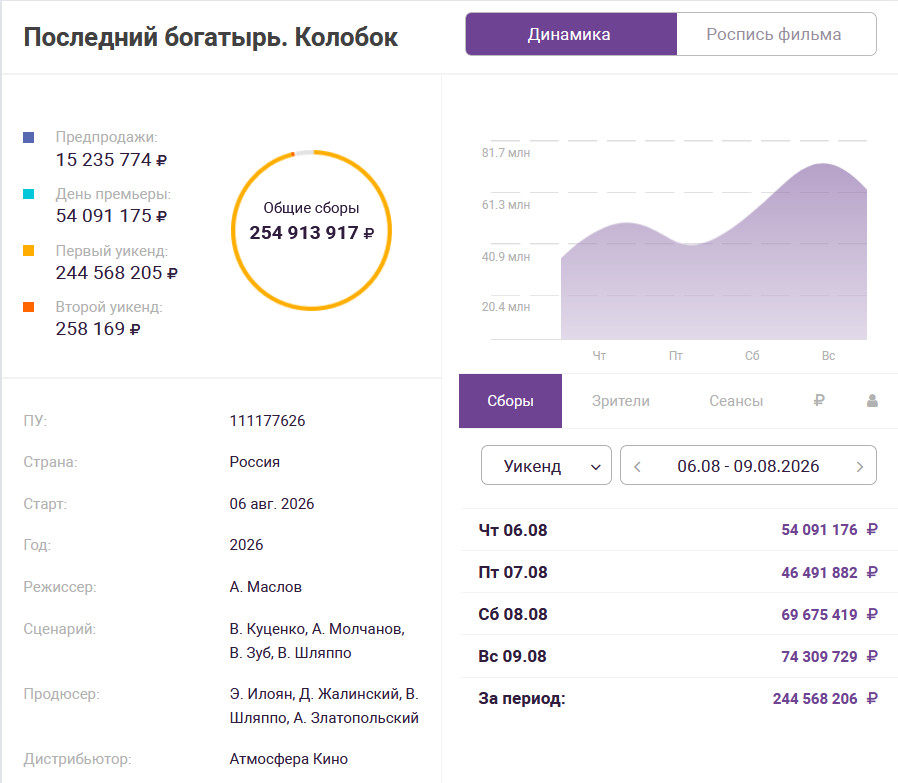
Task: Click the Сценарий writers list
Action: pyautogui.click(x=317, y=641)
